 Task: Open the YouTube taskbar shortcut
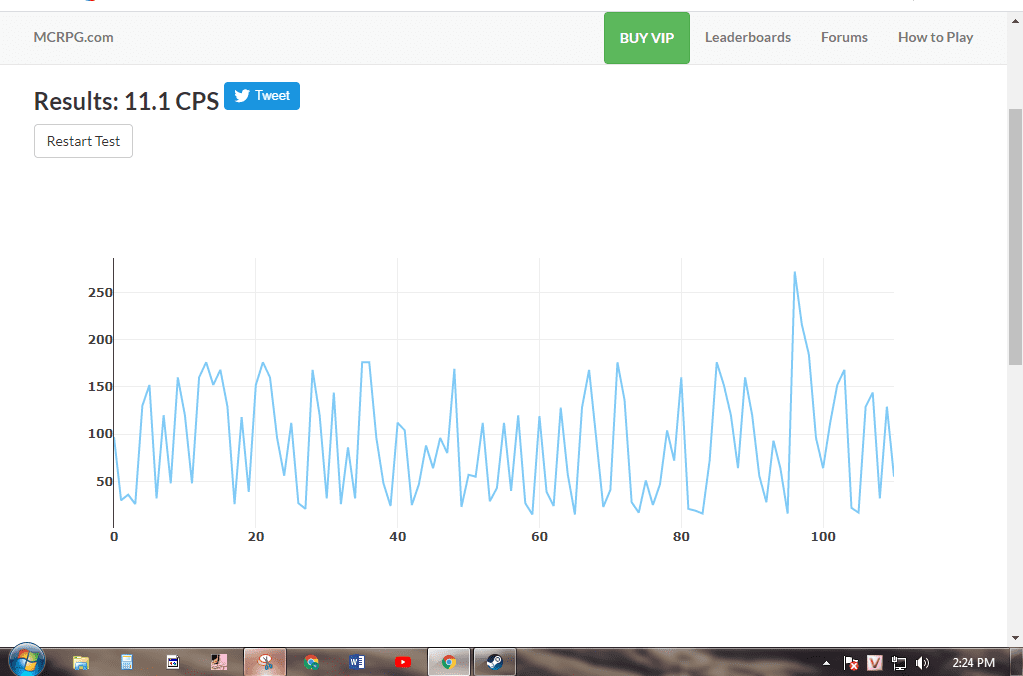[403, 662]
